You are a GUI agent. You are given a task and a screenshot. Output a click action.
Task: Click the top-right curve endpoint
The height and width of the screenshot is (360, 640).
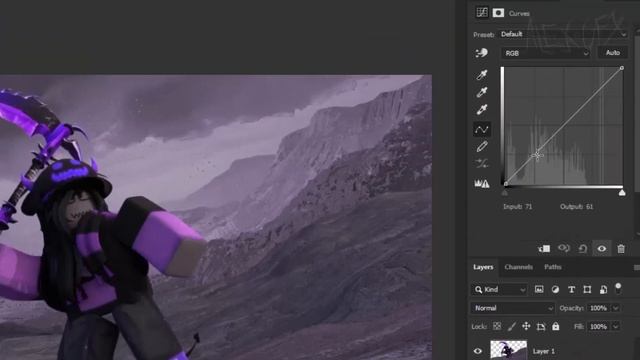click(622, 68)
